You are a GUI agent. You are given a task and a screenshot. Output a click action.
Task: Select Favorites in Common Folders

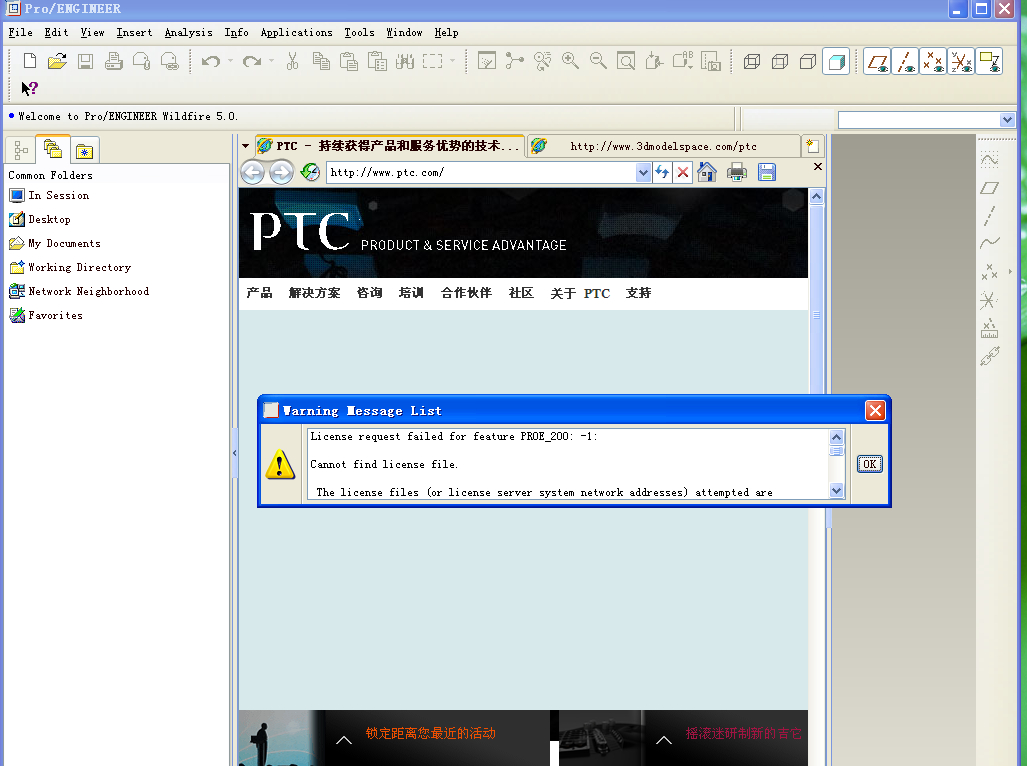pyautogui.click(x=46, y=316)
